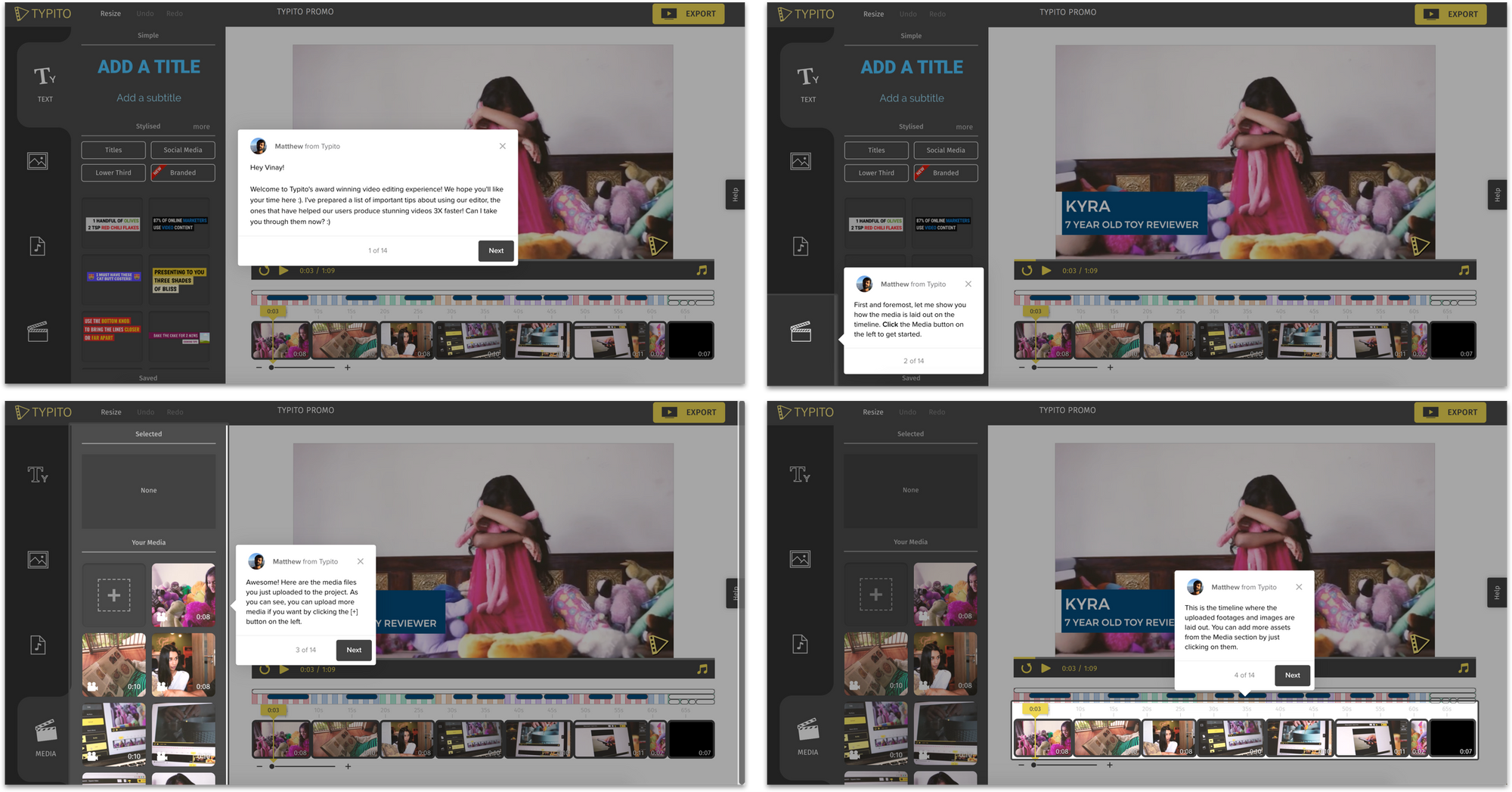Select the TEXT tool in the '2 of 14' screenshot
Image resolution: width=1512 pixels, height=792 pixels.
pos(807,84)
